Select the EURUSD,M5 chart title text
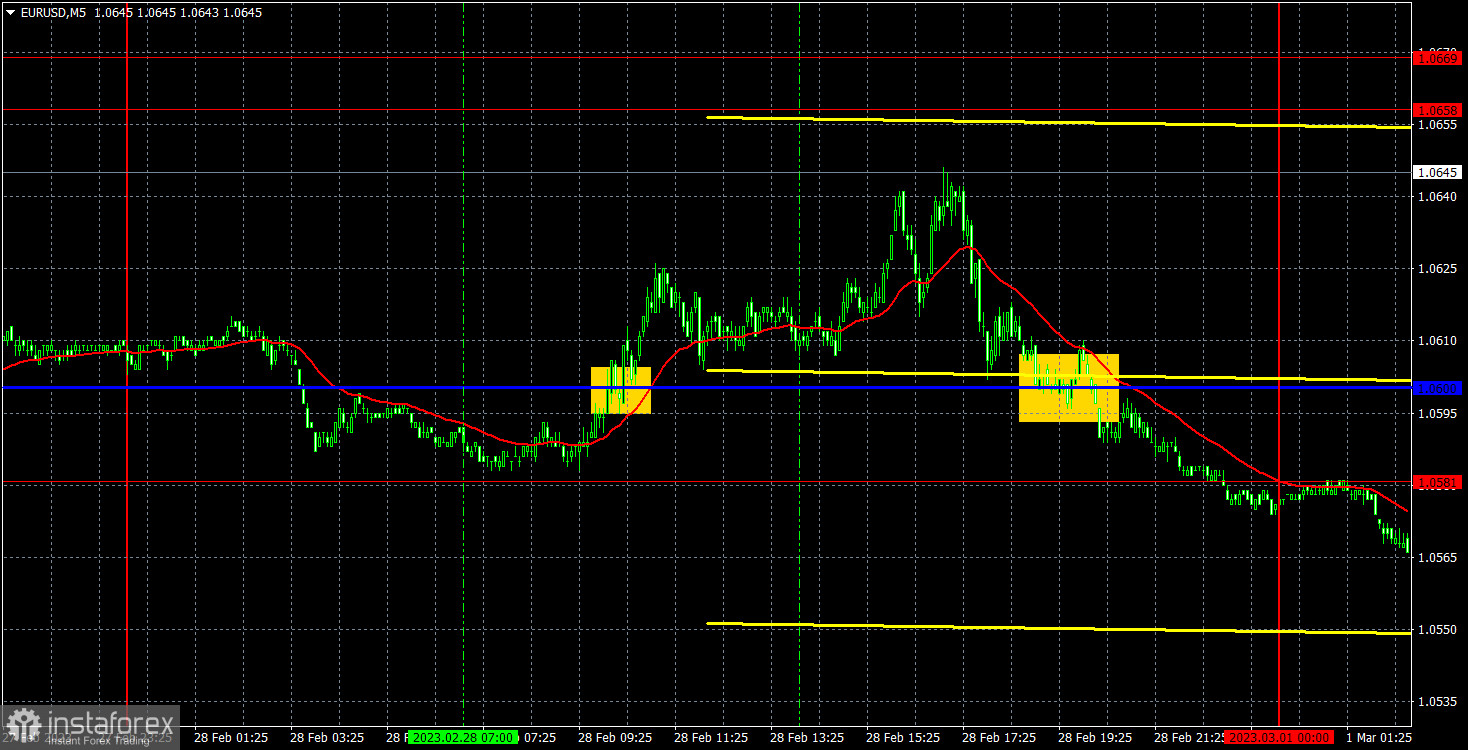 tap(53, 13)
